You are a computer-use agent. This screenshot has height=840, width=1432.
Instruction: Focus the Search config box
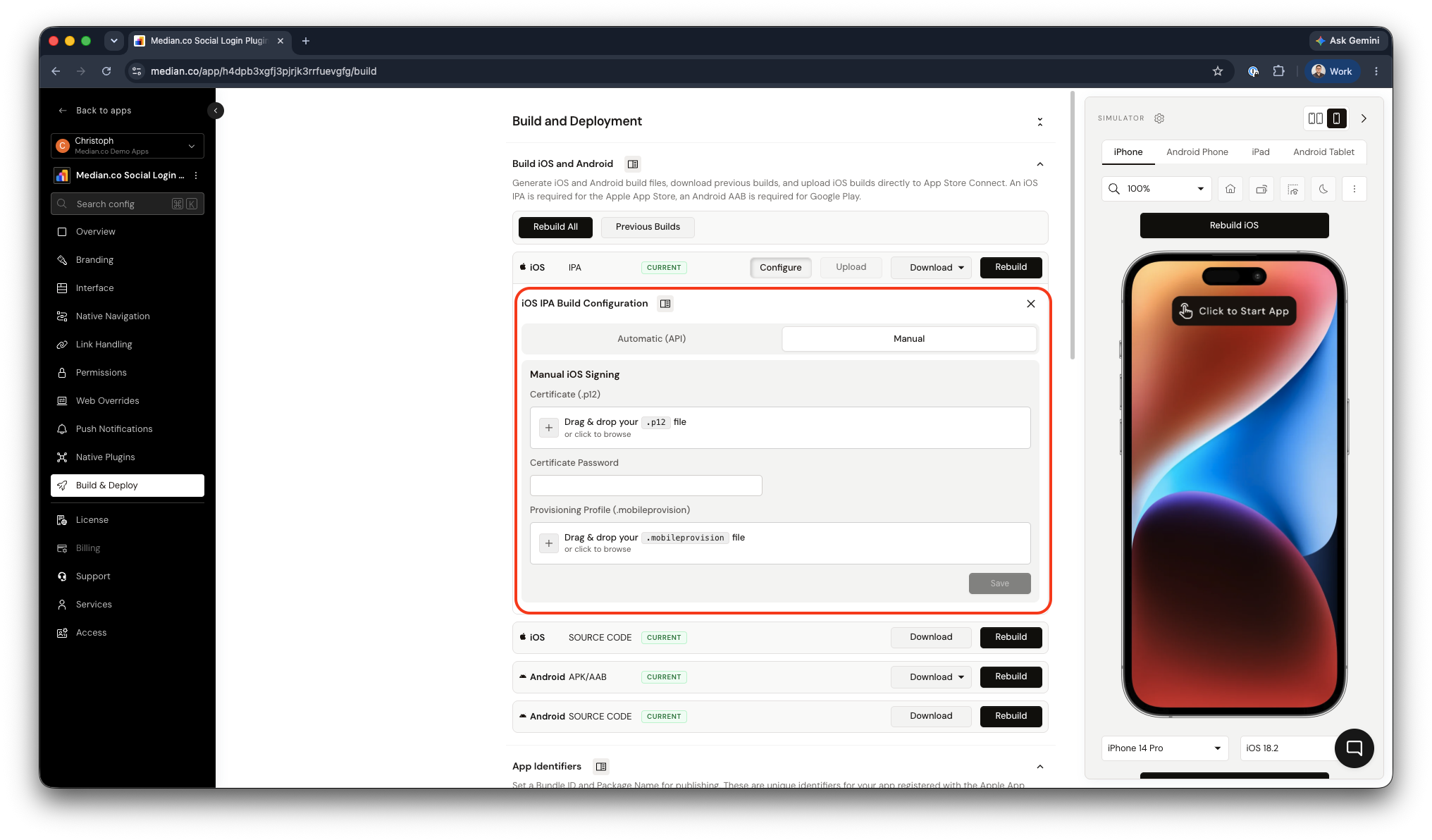(x=128, y=204)
